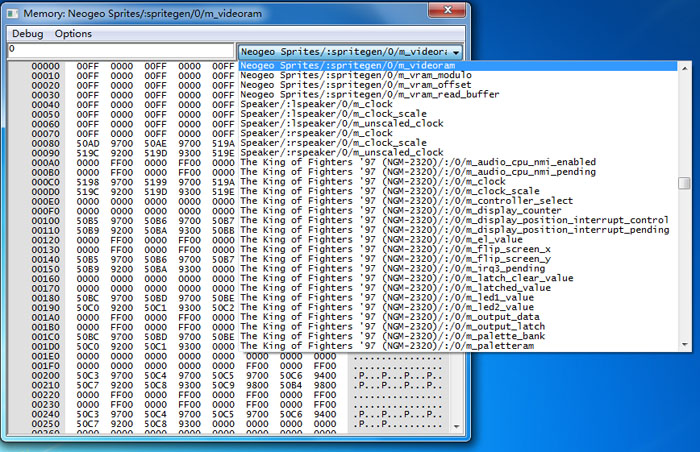The image size is (700, 452).
Task: Select m_display_position_interrupt_pending entry
Action: pyautogui.click(x=458, y=230)
